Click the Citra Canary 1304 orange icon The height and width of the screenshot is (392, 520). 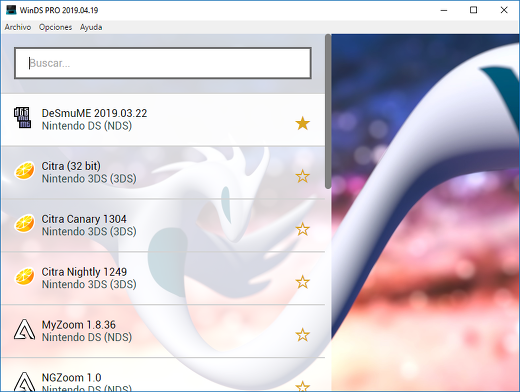coord(24,223)
